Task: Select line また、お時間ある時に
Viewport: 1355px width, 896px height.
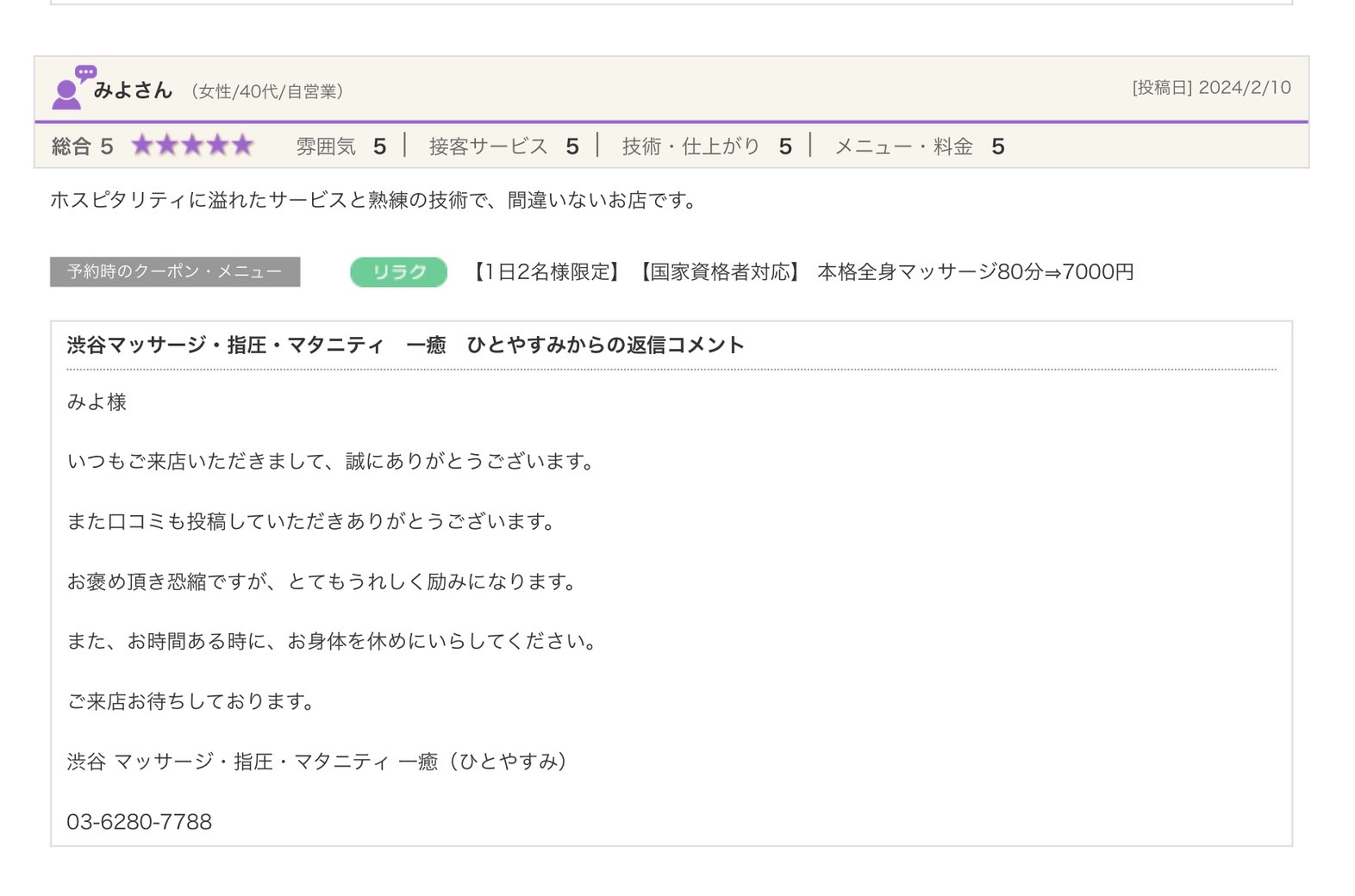Action: [332, 642]
